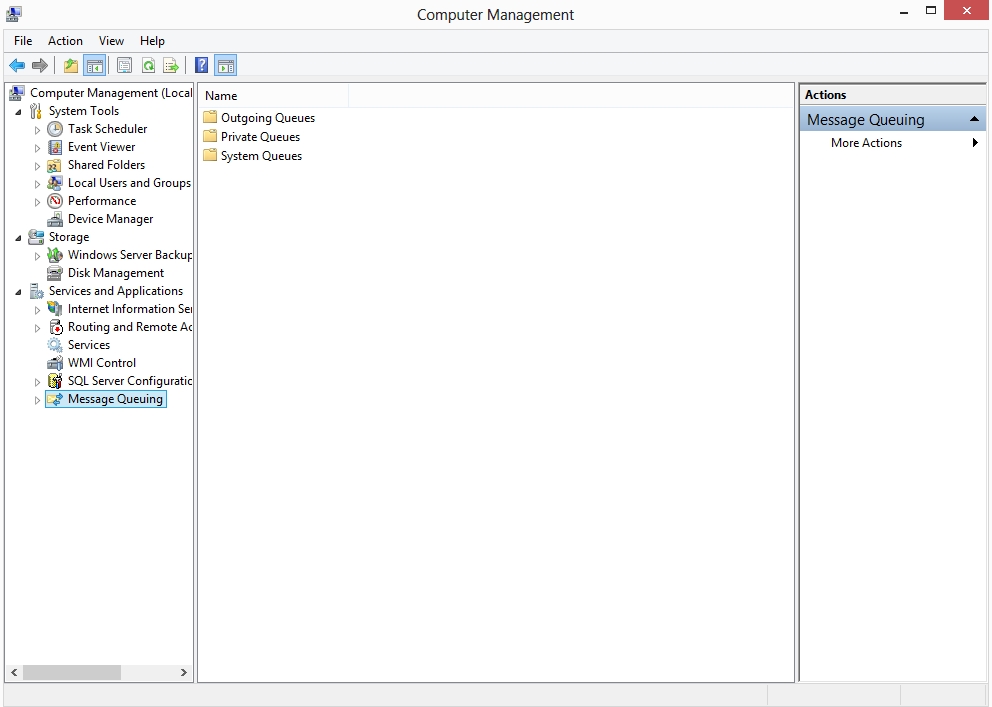Click the System Tools icon
This screenshot has height=707, width=992.
click(36, 111)
